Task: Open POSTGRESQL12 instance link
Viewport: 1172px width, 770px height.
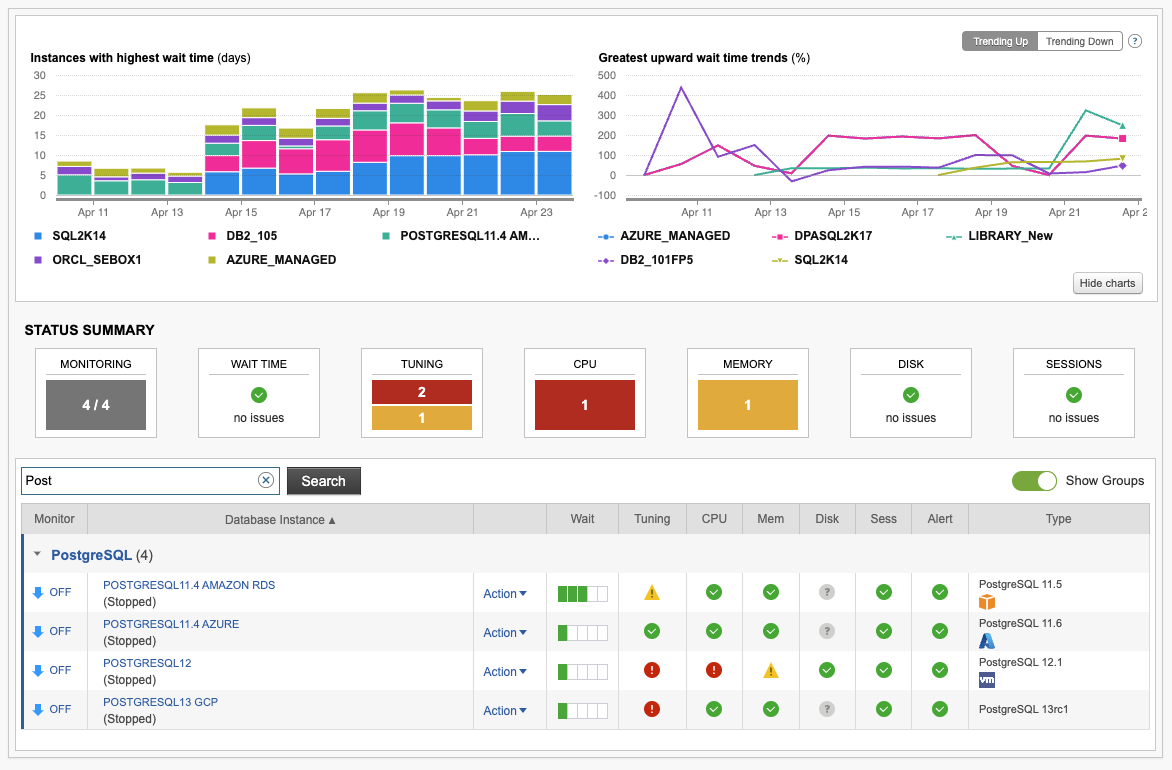Action: tap(147, 662)
